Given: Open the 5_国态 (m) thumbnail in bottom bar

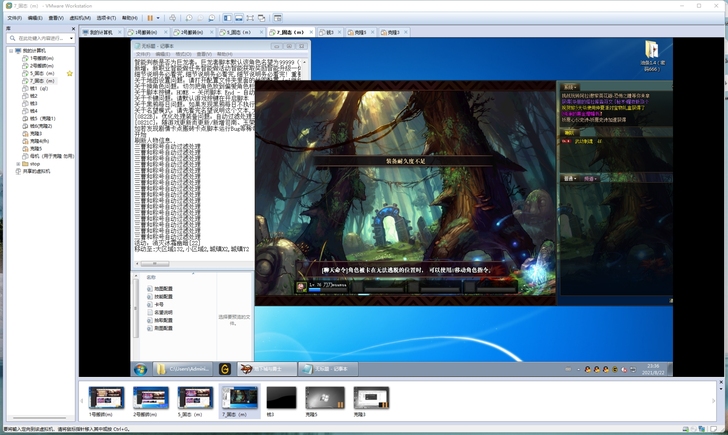Looking at the screenshot, I should (x=195, y=402).
